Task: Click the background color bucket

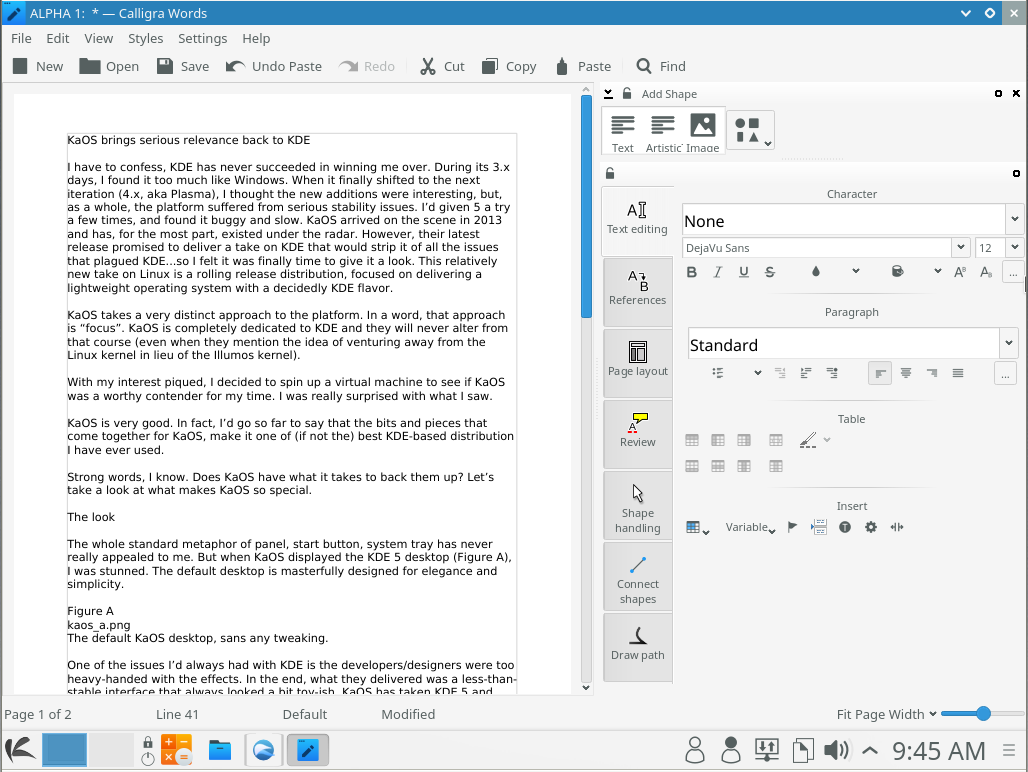Action: click(x=898, y=271)
